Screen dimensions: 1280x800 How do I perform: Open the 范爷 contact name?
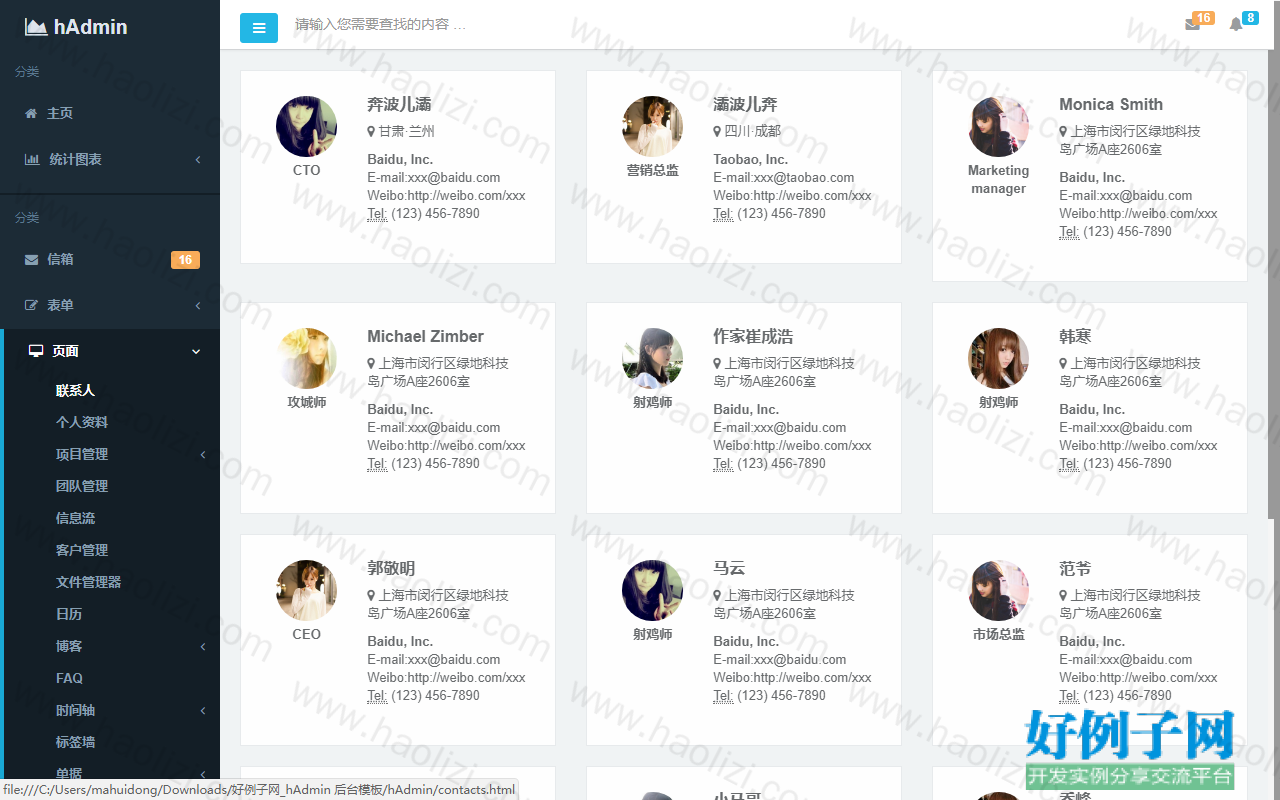pyautogui.click(x=1075, y=569)
